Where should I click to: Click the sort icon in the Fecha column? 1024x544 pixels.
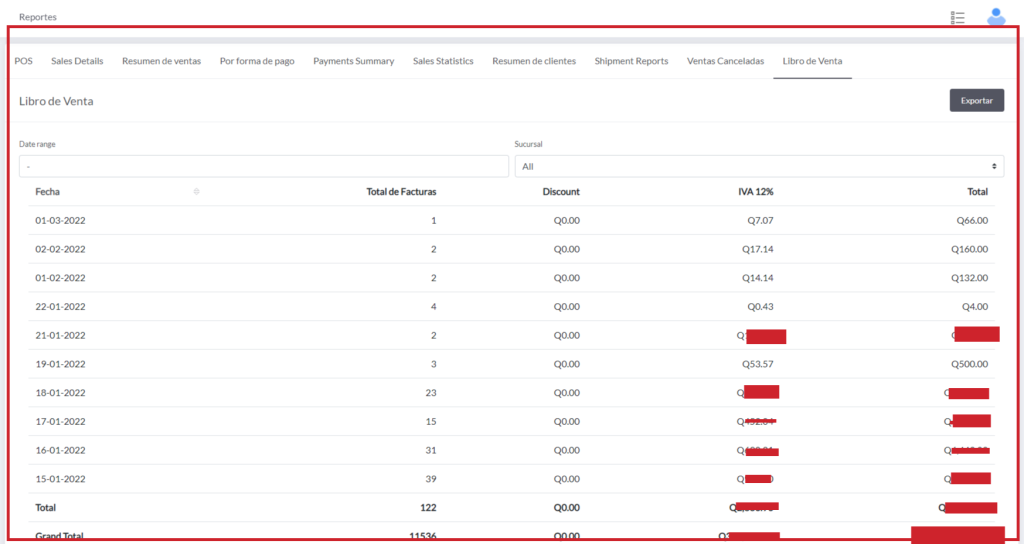click(196, 192)
